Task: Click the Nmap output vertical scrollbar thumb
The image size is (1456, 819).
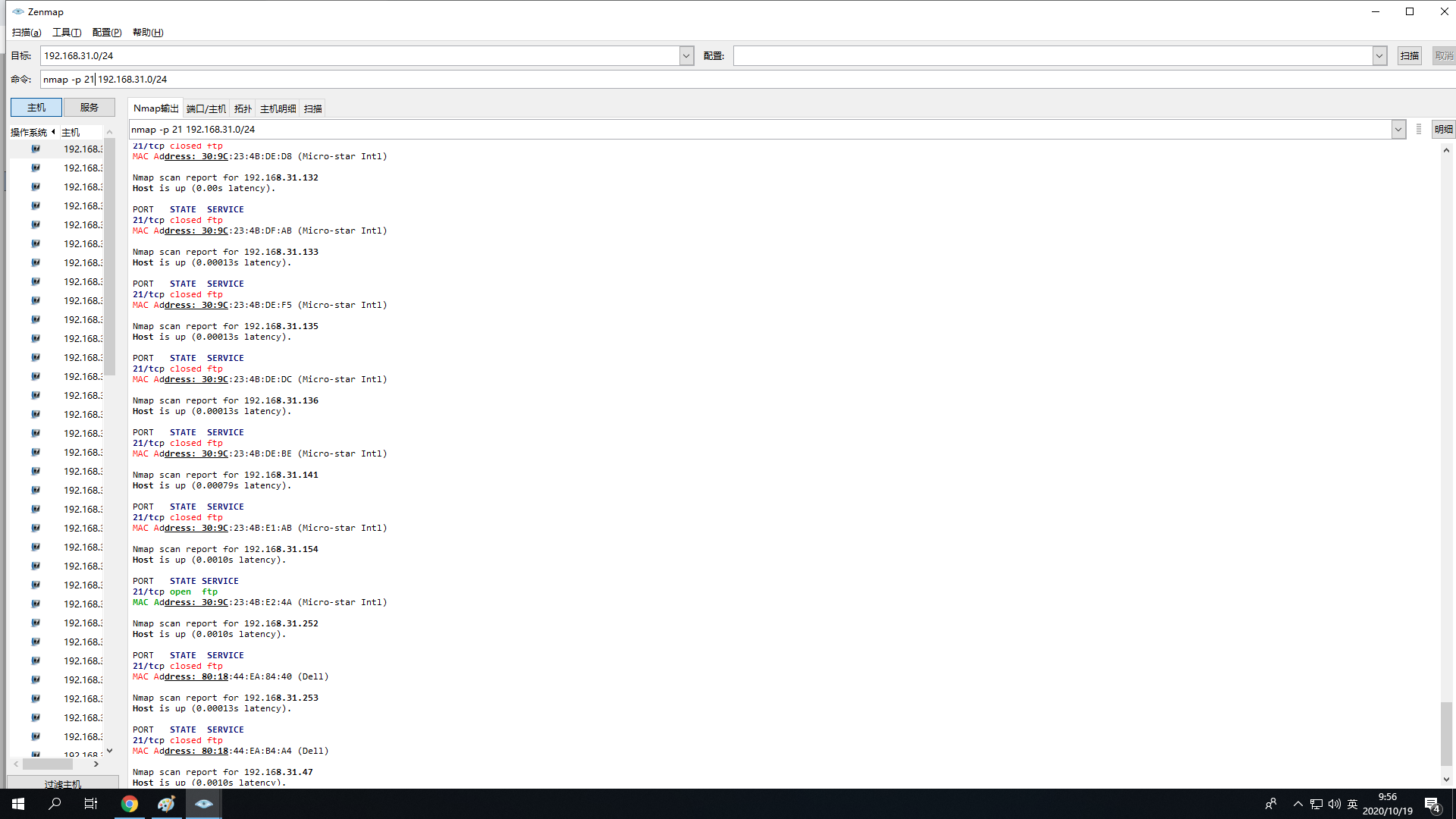Action: (x=1446, y=733)
